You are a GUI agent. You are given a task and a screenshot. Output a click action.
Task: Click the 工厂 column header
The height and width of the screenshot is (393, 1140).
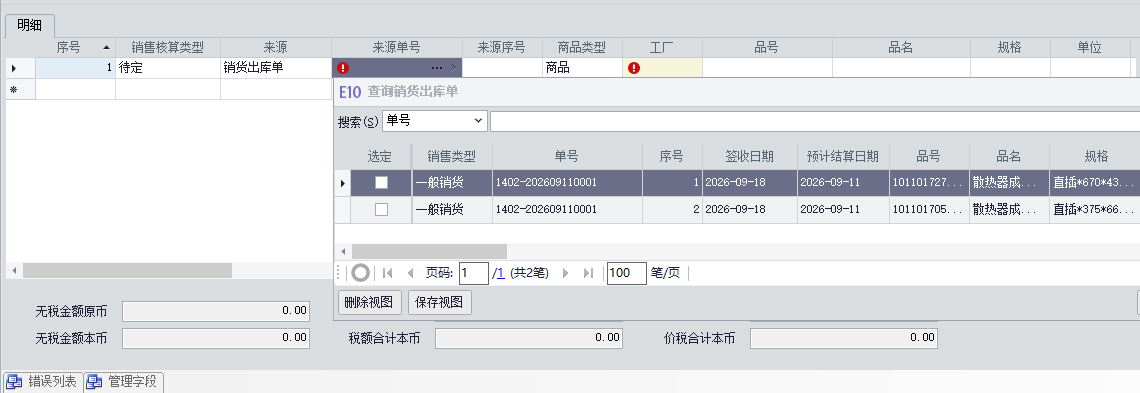pos(662,47)
